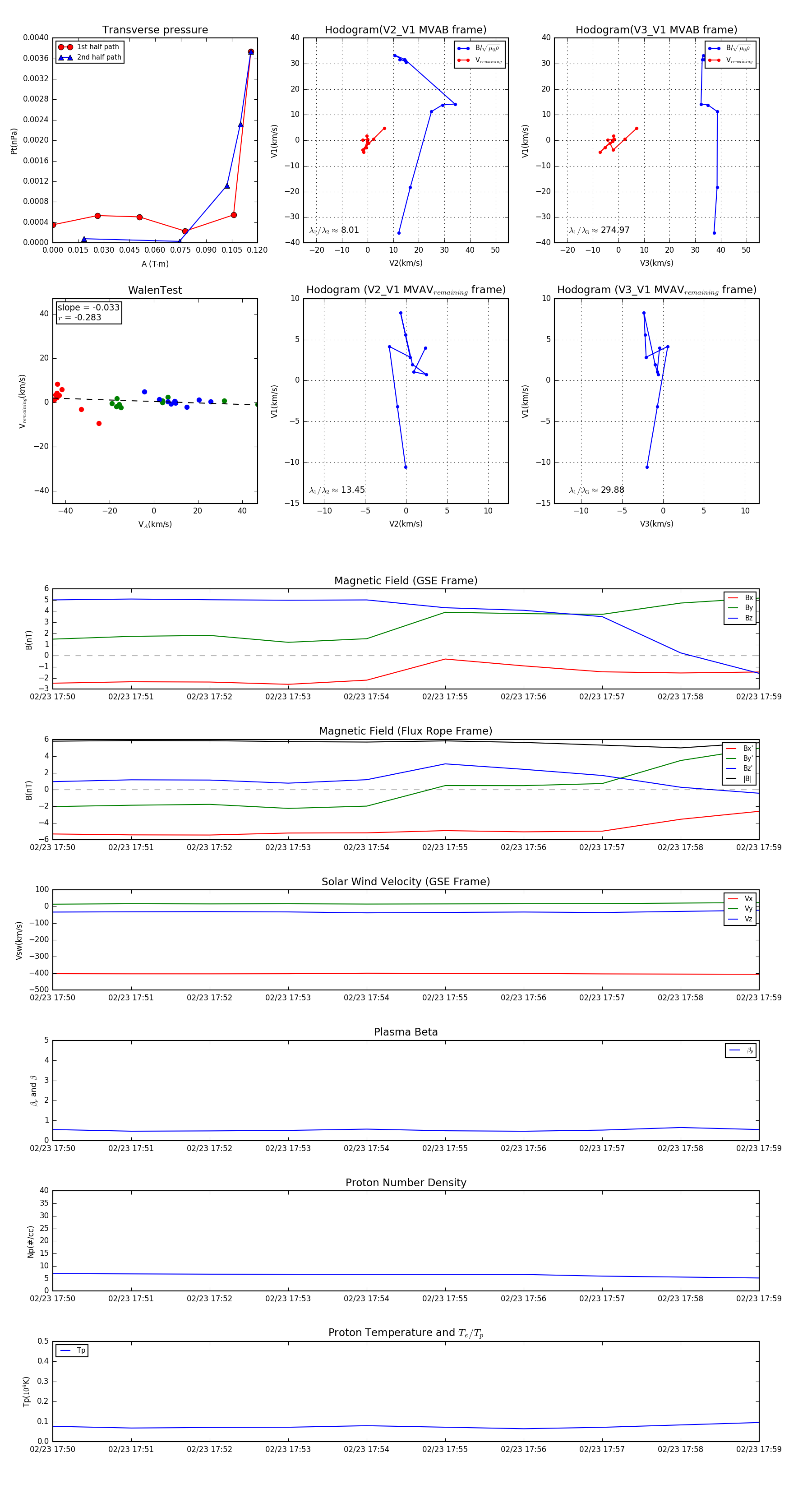The width and height of the screenshot is (812, 1489).
Task: Click the Hodogram V2_V1 MVAV remaining frame title
Action: [406, 290]
